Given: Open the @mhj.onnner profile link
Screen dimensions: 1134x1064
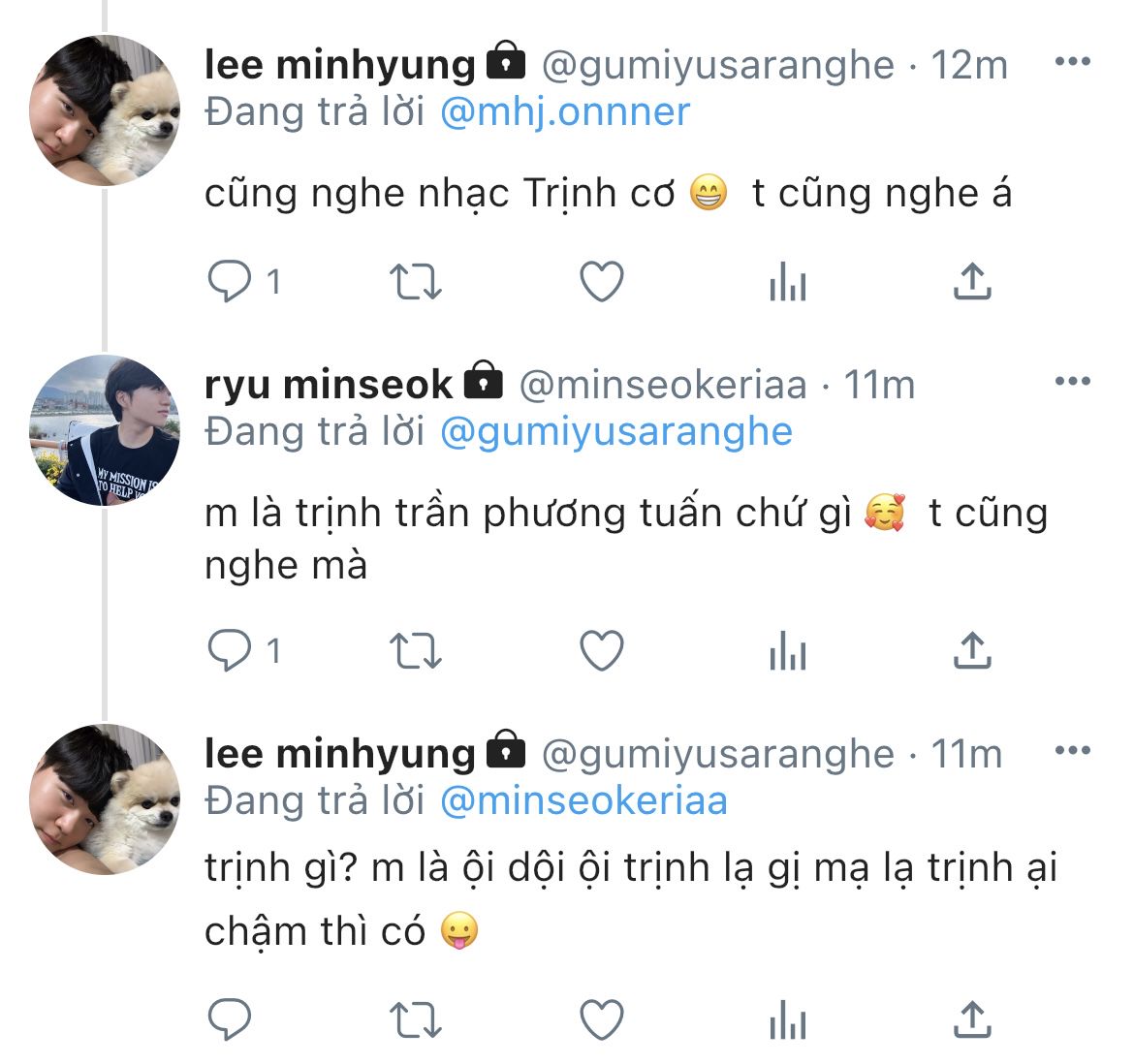Looking at the screenshot, I should 564,112.
